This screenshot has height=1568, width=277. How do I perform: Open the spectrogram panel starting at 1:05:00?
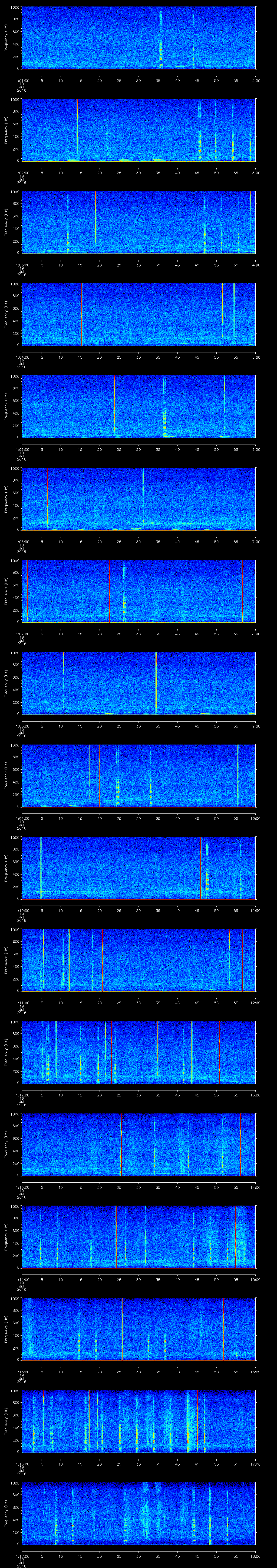[x=138, y=407]
